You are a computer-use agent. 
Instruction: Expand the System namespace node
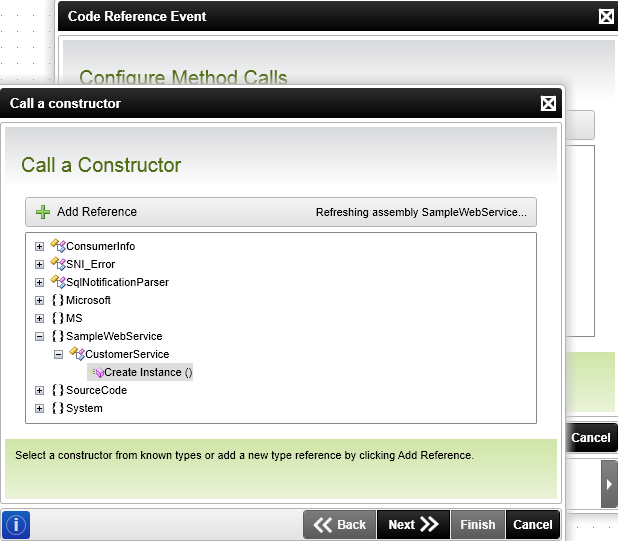tap(39, 409)
